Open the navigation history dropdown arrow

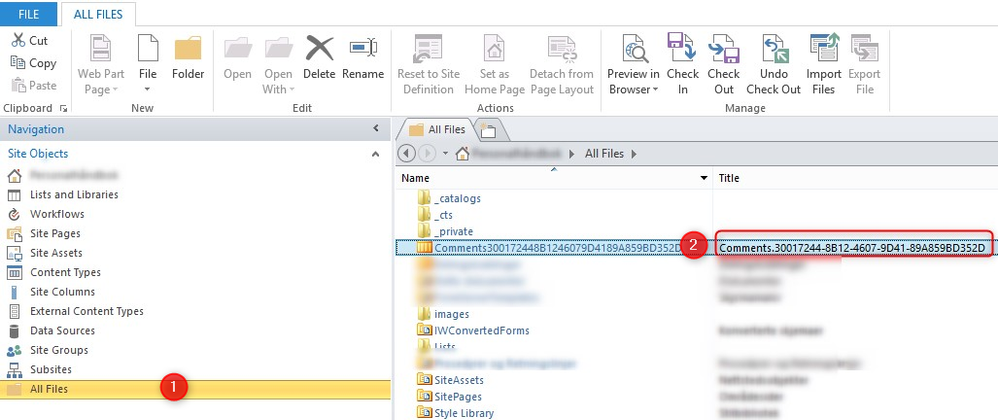(x=445, y=153)
